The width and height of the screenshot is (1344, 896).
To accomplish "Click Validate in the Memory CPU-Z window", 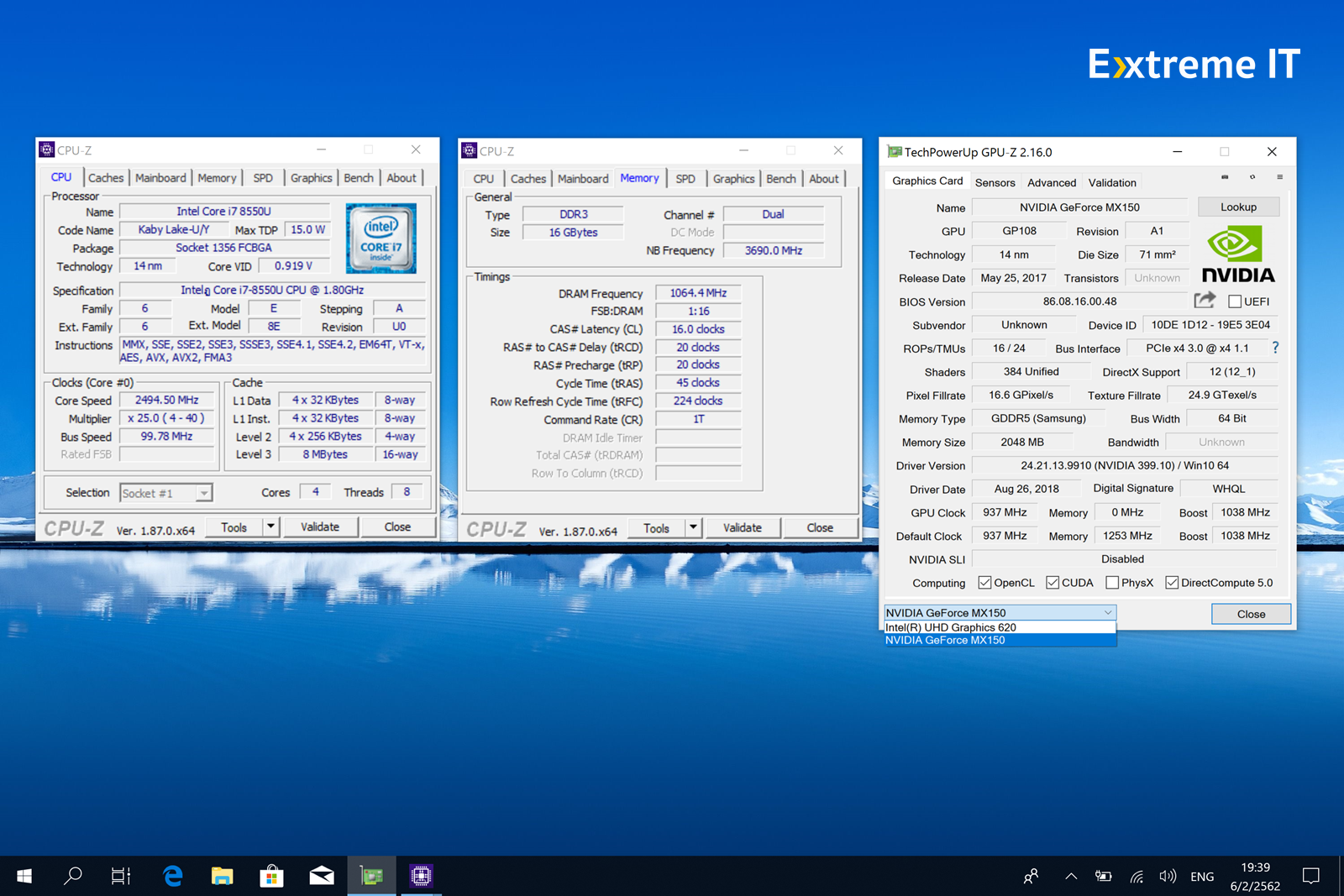I will click(743, 527).
